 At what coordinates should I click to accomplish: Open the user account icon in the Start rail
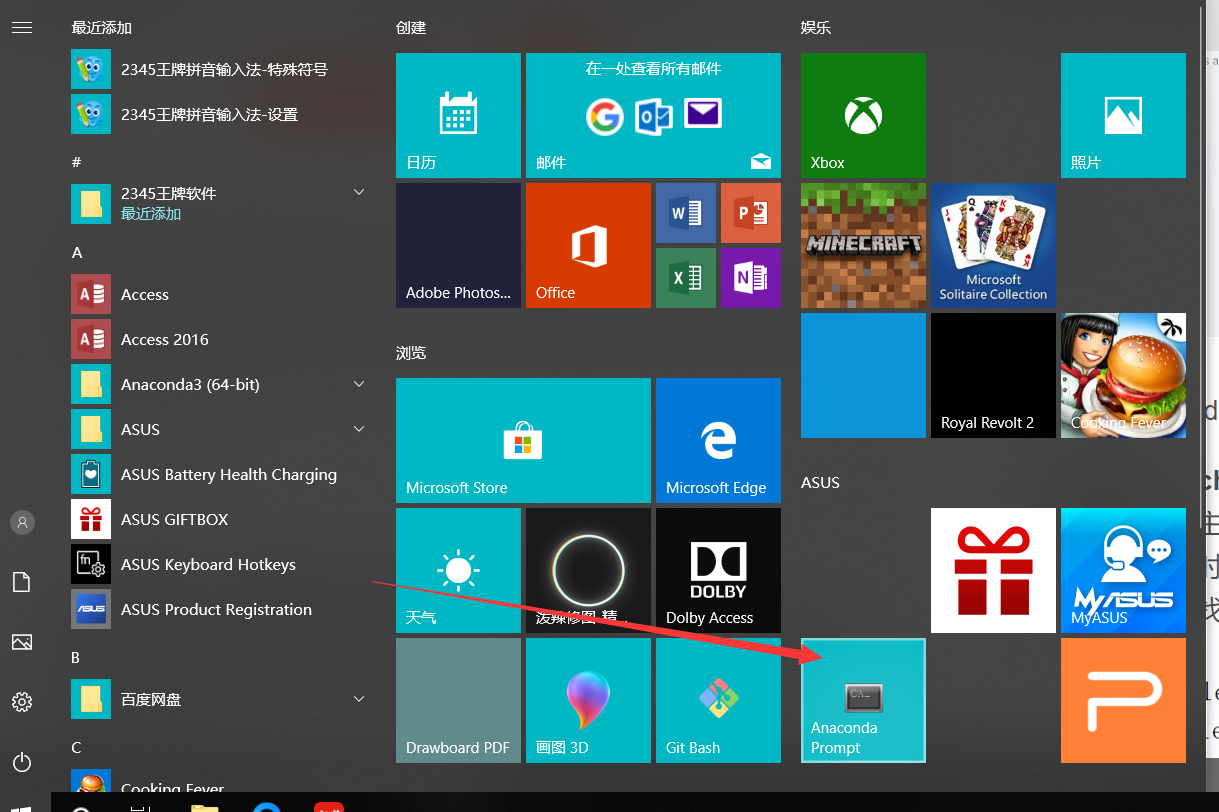pyautogui.click(x=22, y=522)
